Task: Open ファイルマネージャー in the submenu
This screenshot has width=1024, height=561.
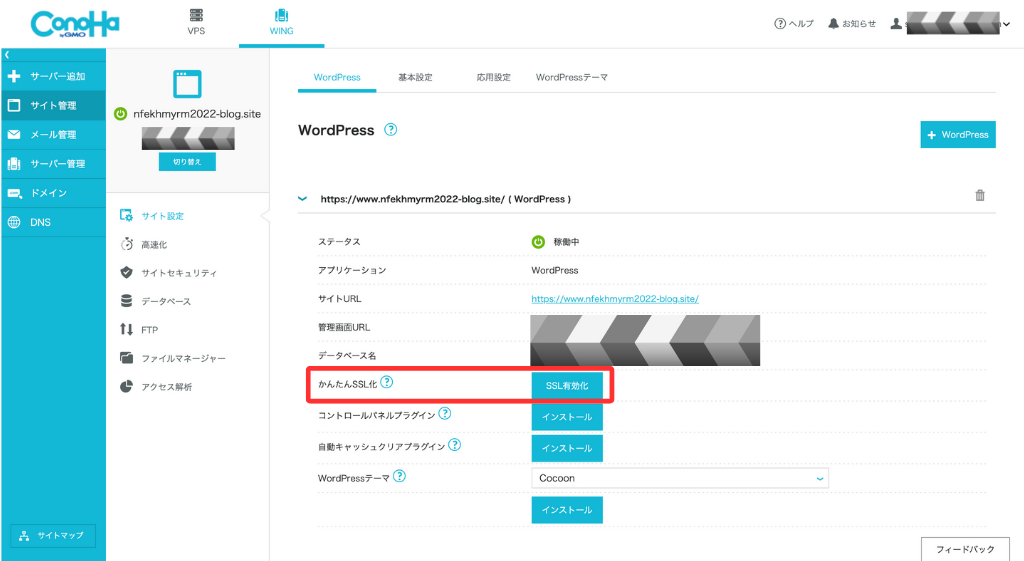Action: pos(173,358)
